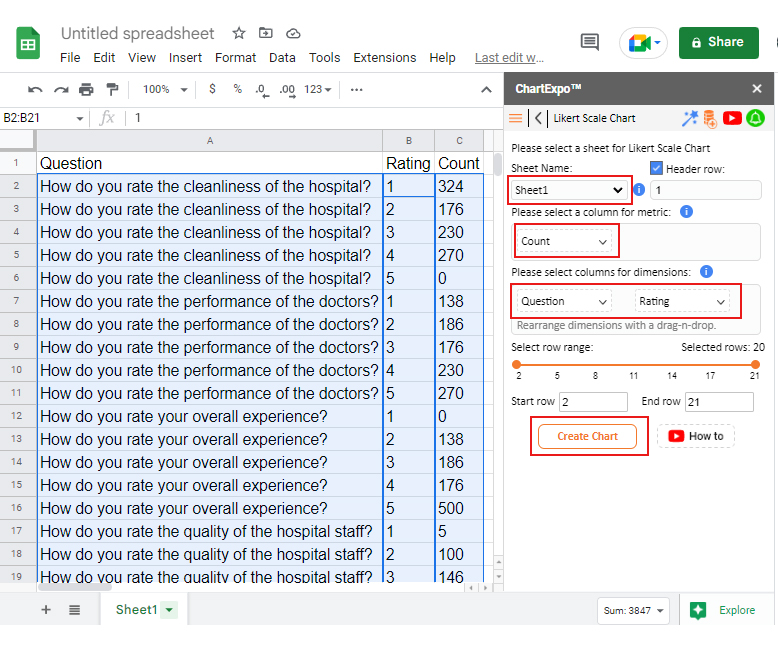This screenshot has width=778, height=648.
Task: Click the Share button
Action: [718, 43]
